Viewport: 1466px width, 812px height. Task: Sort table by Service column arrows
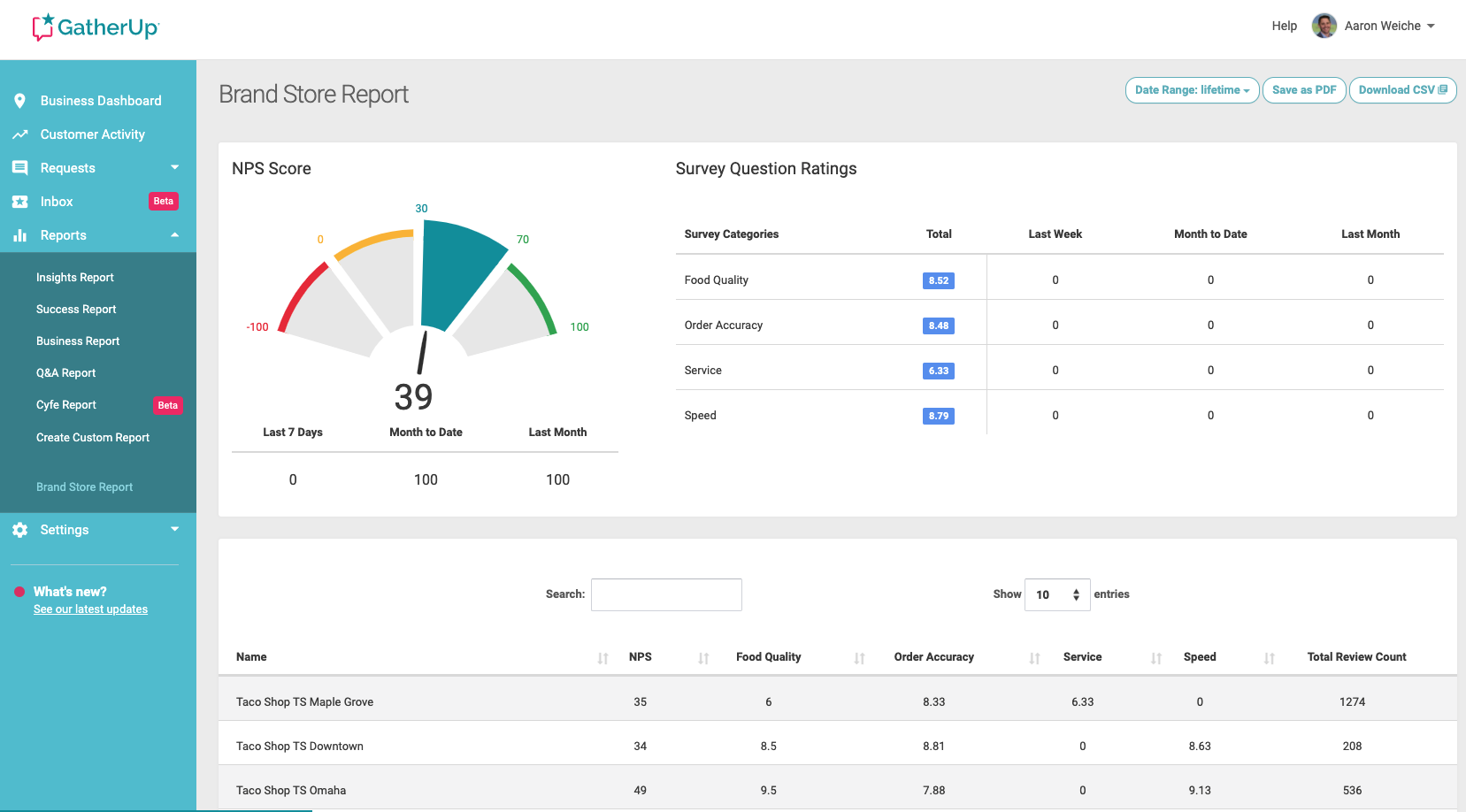coord(1155,658)
